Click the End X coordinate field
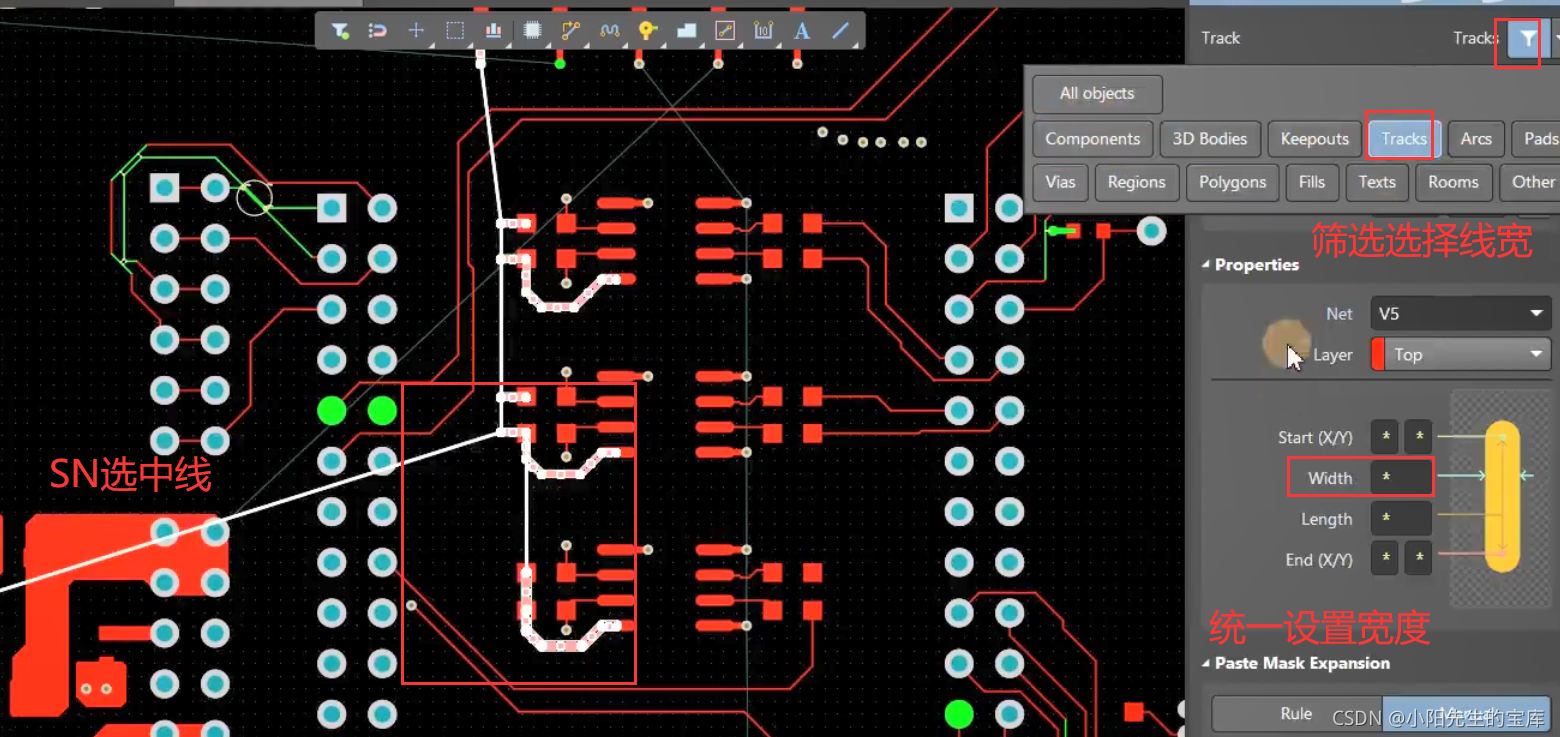The height and width of the screenshot is (737, 1560). [x=1384, y=559]
